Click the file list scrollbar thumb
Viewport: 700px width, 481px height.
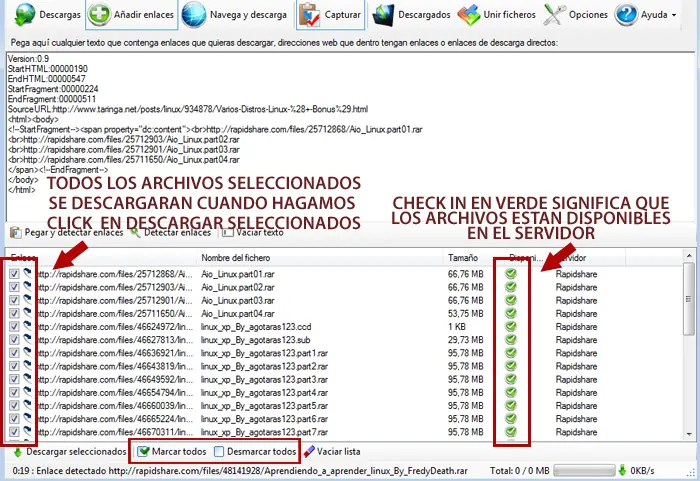point(689,299)
